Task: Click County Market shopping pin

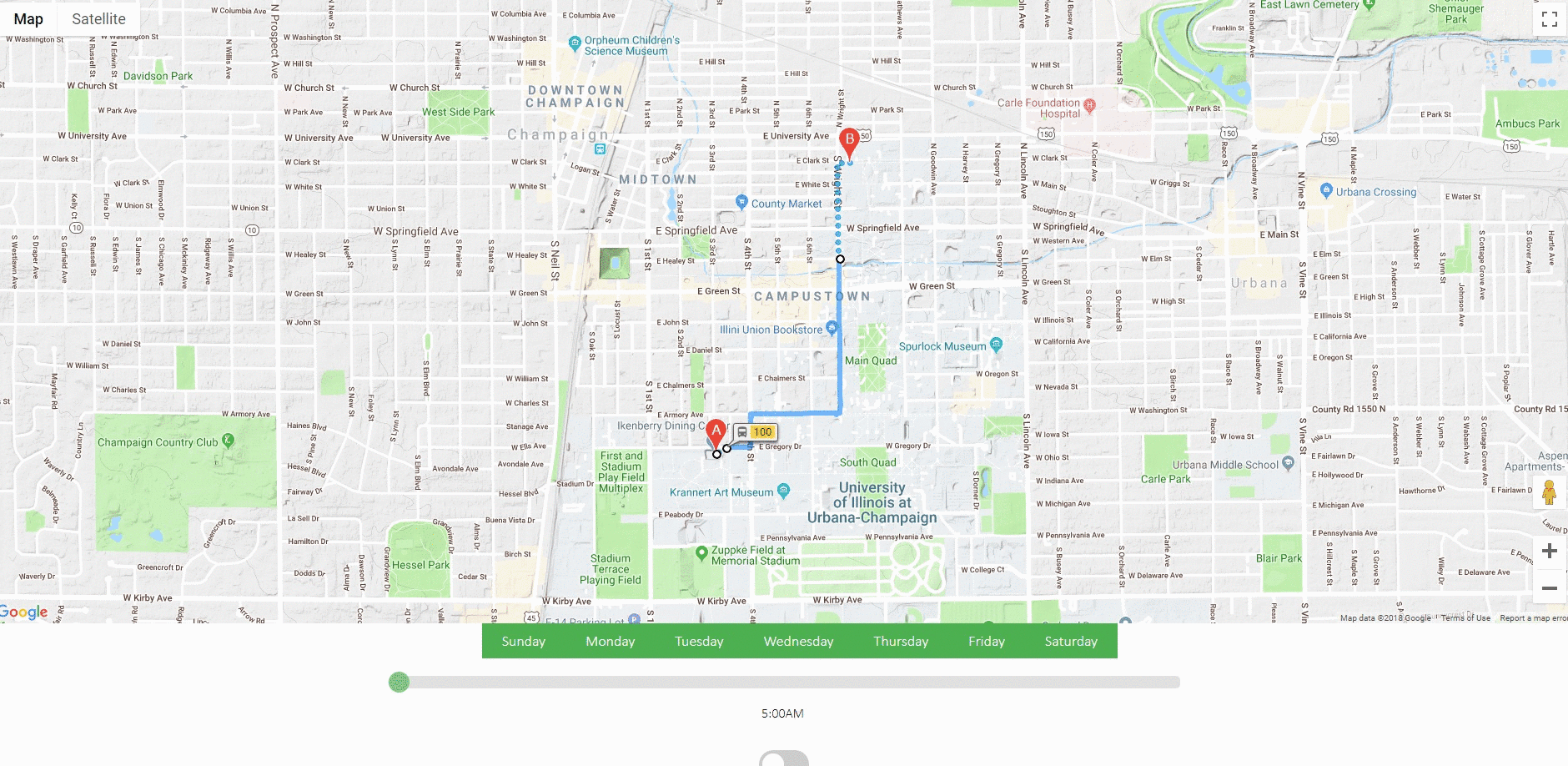Action: click(x=741, y=201)
